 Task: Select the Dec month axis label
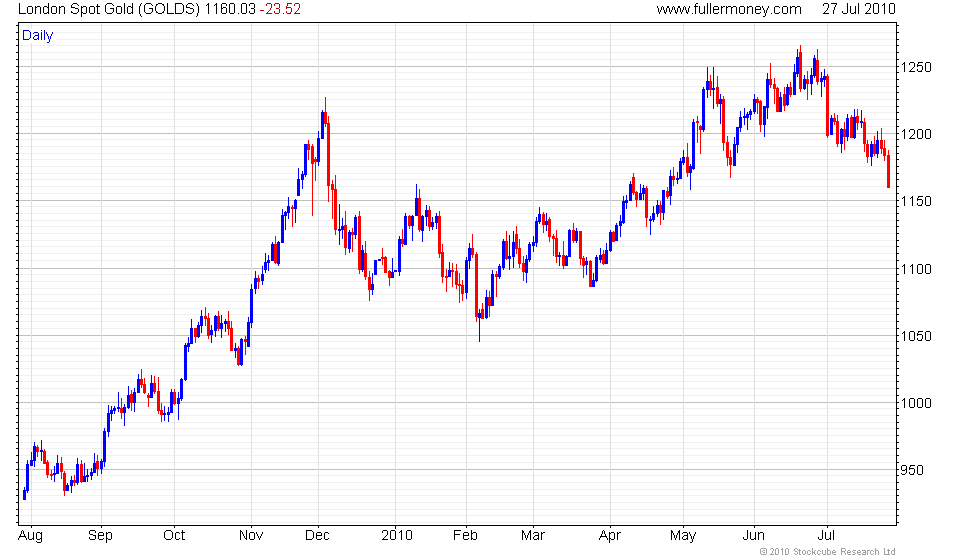click(x=317, y=536)
